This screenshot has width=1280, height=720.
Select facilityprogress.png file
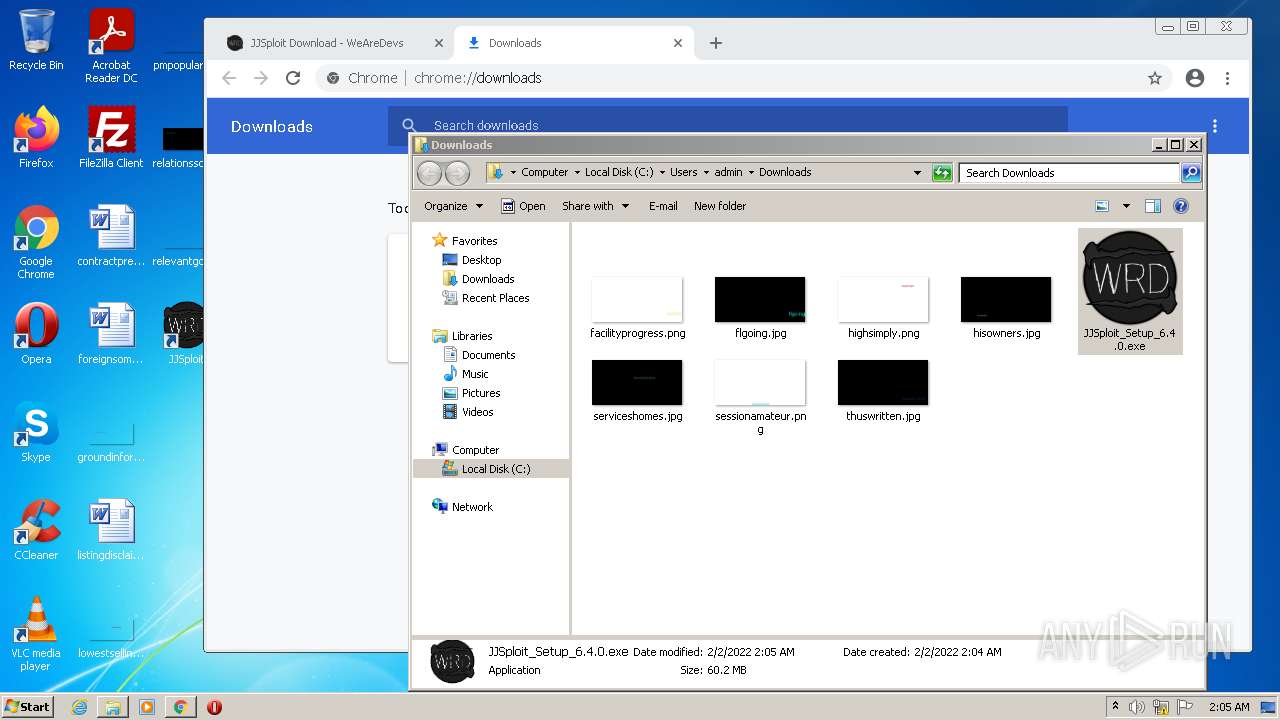click(x=637, y=308)
